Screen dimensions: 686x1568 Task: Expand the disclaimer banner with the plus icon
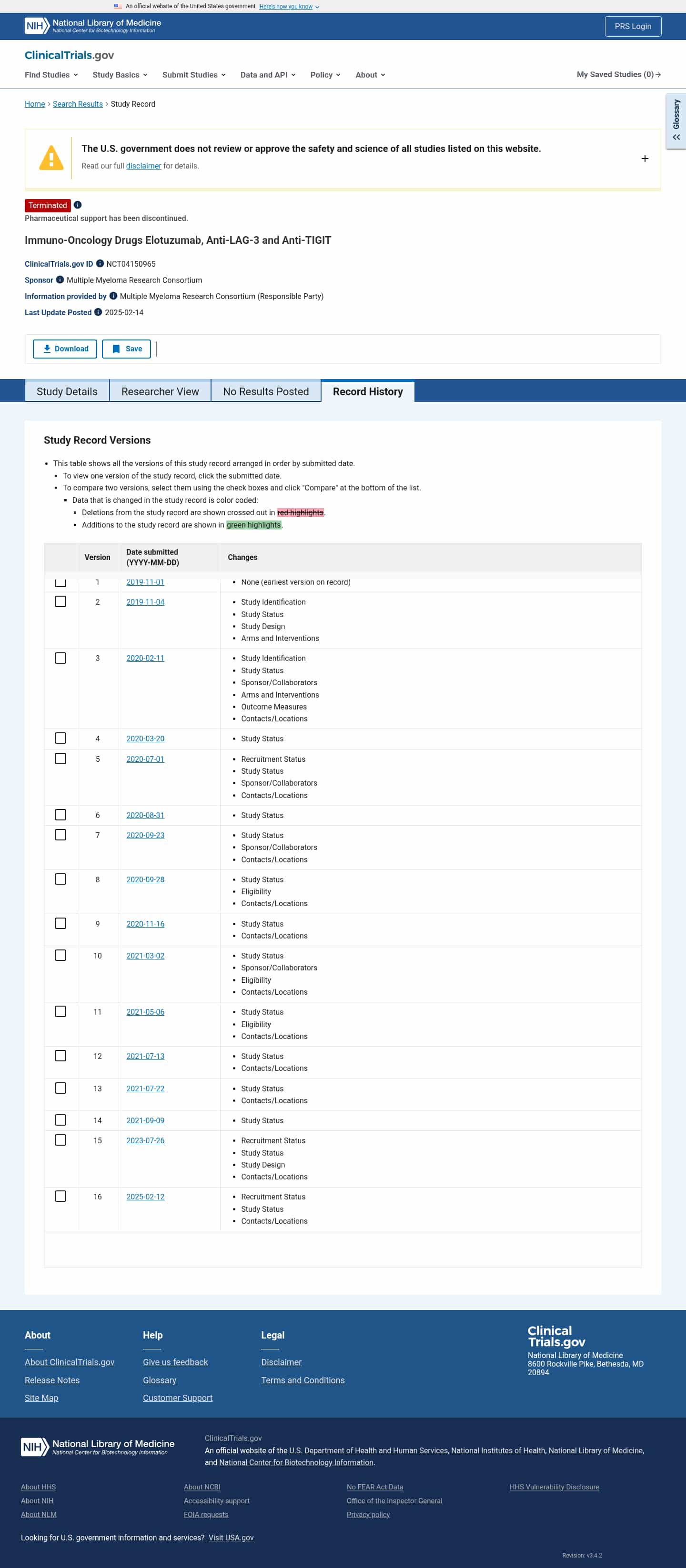tap(645, 158)
